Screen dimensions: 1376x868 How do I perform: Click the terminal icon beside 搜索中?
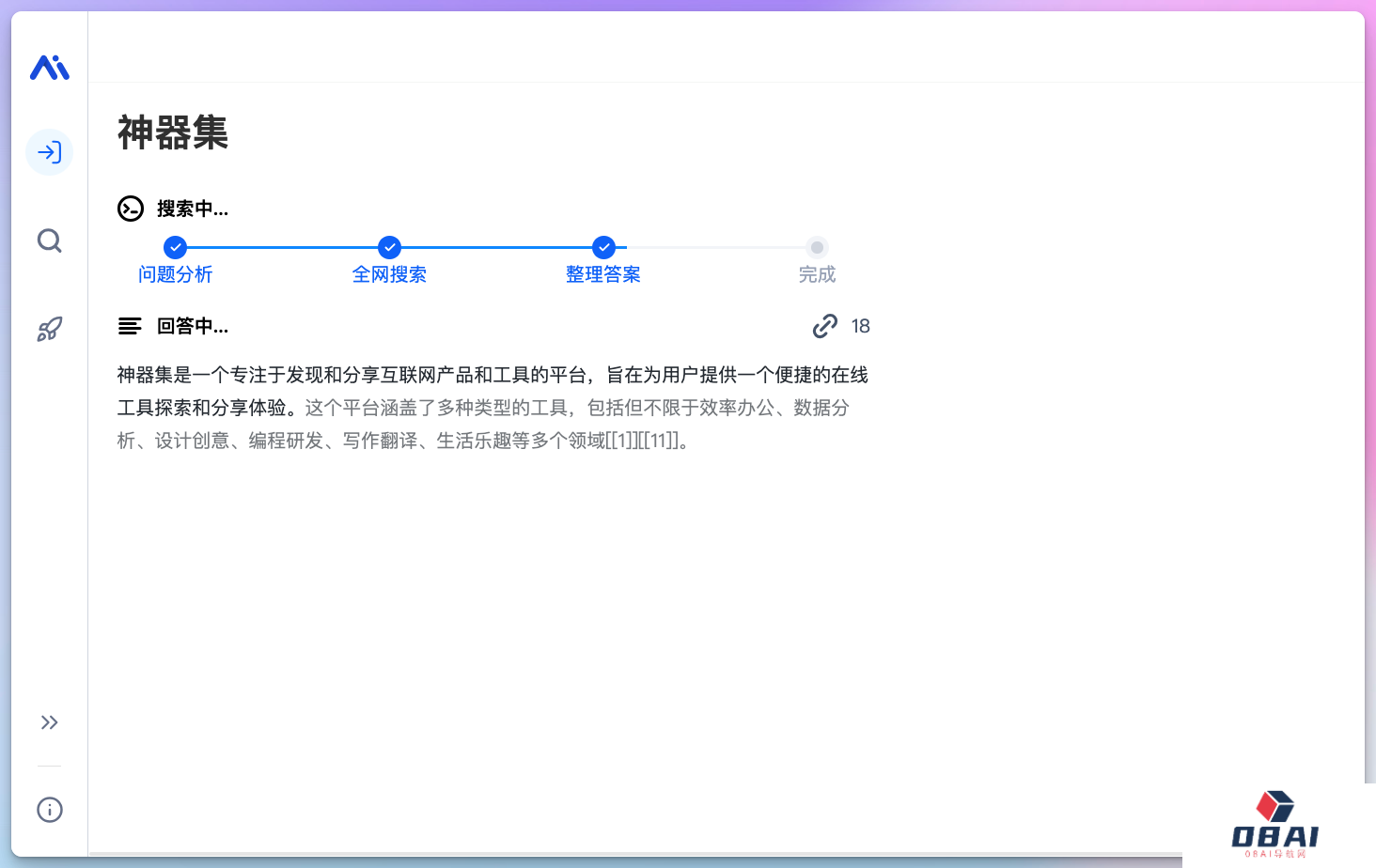click(131, 209)
